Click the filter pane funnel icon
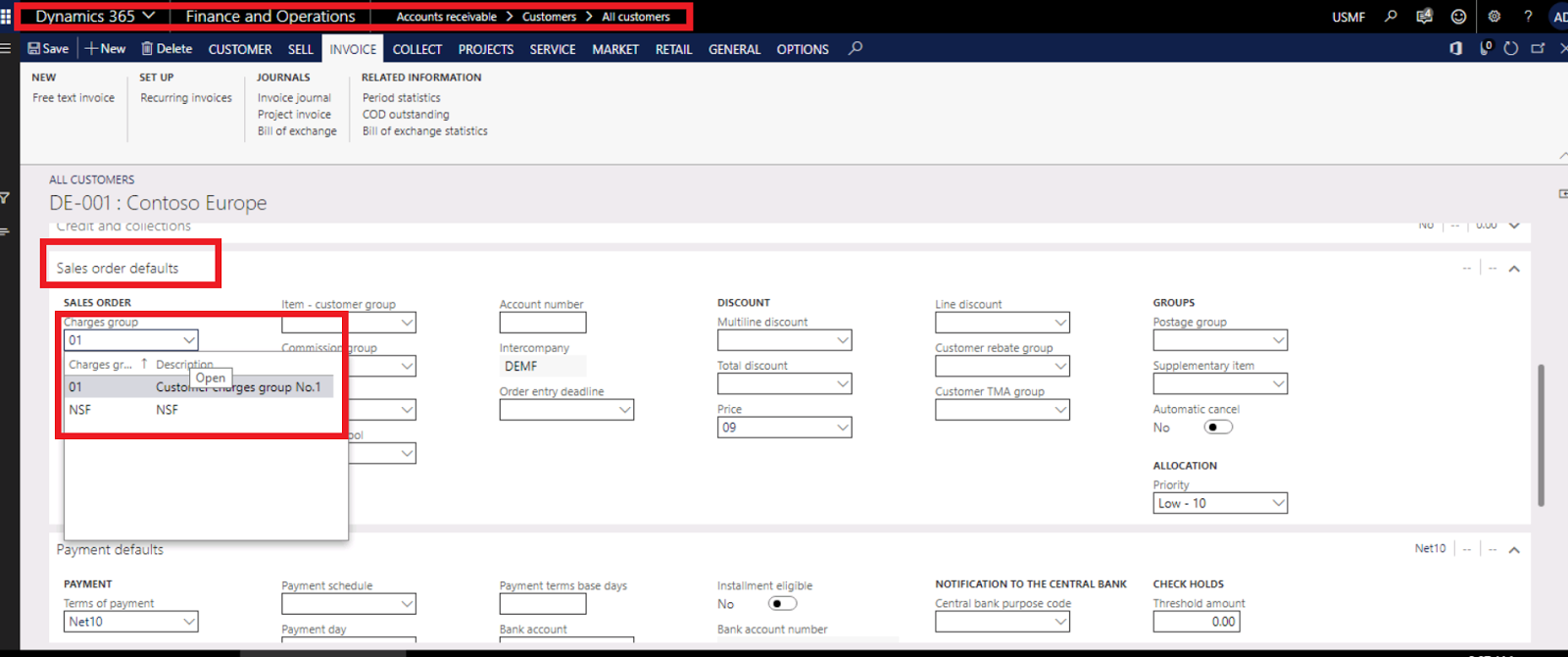Image resolution: width=1568 pixels, height=657 pixels. point(5,198)
